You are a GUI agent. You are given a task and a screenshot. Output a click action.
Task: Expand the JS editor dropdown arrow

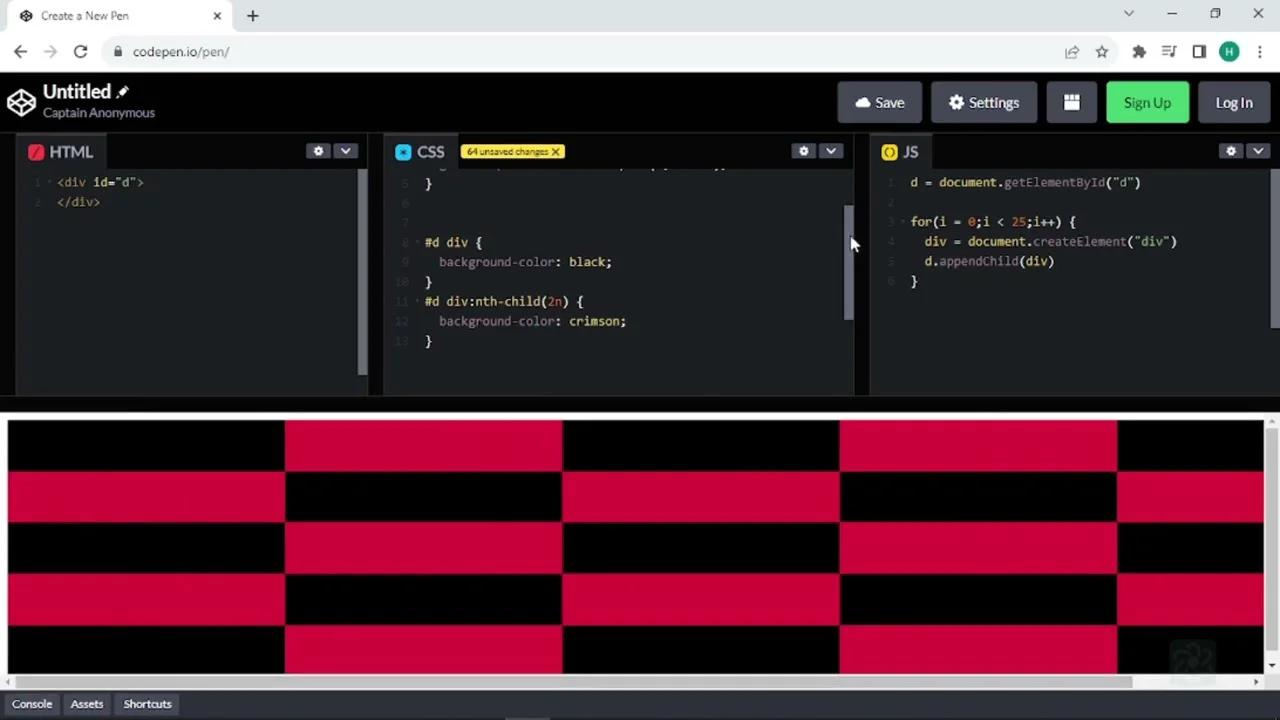[x=1257, y=151]
